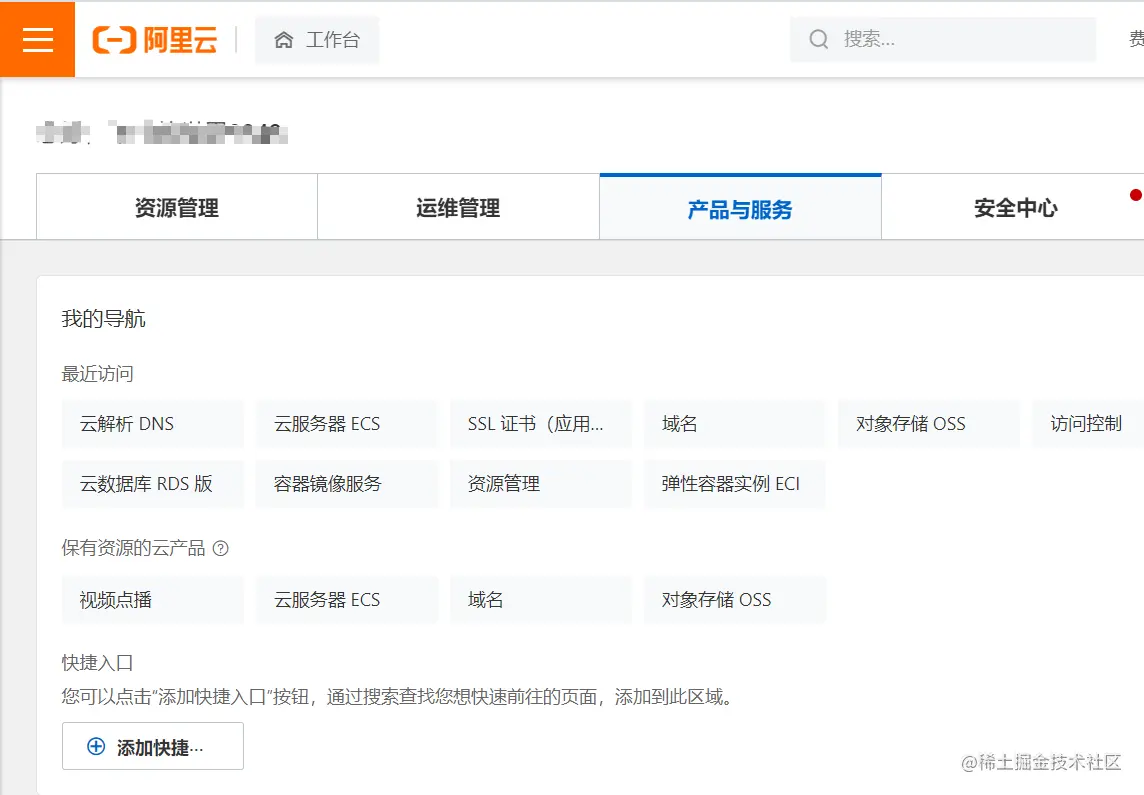This screenshot has height=795, width=1144.
Task: Open the orange hamburger menu
Action: [x=37, y=39]
